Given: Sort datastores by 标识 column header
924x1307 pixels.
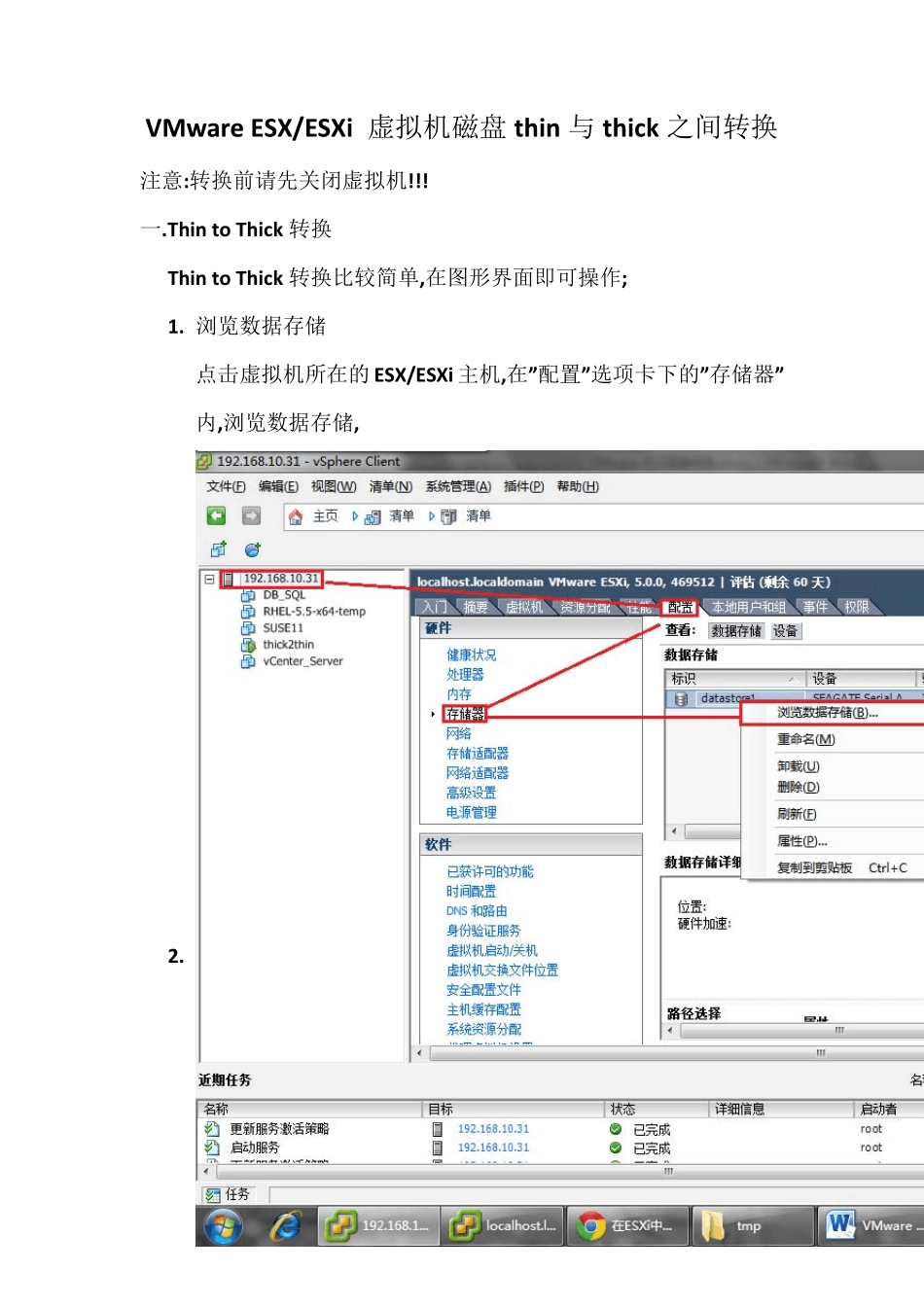Looking at the screenshot, I should point(736,679).
